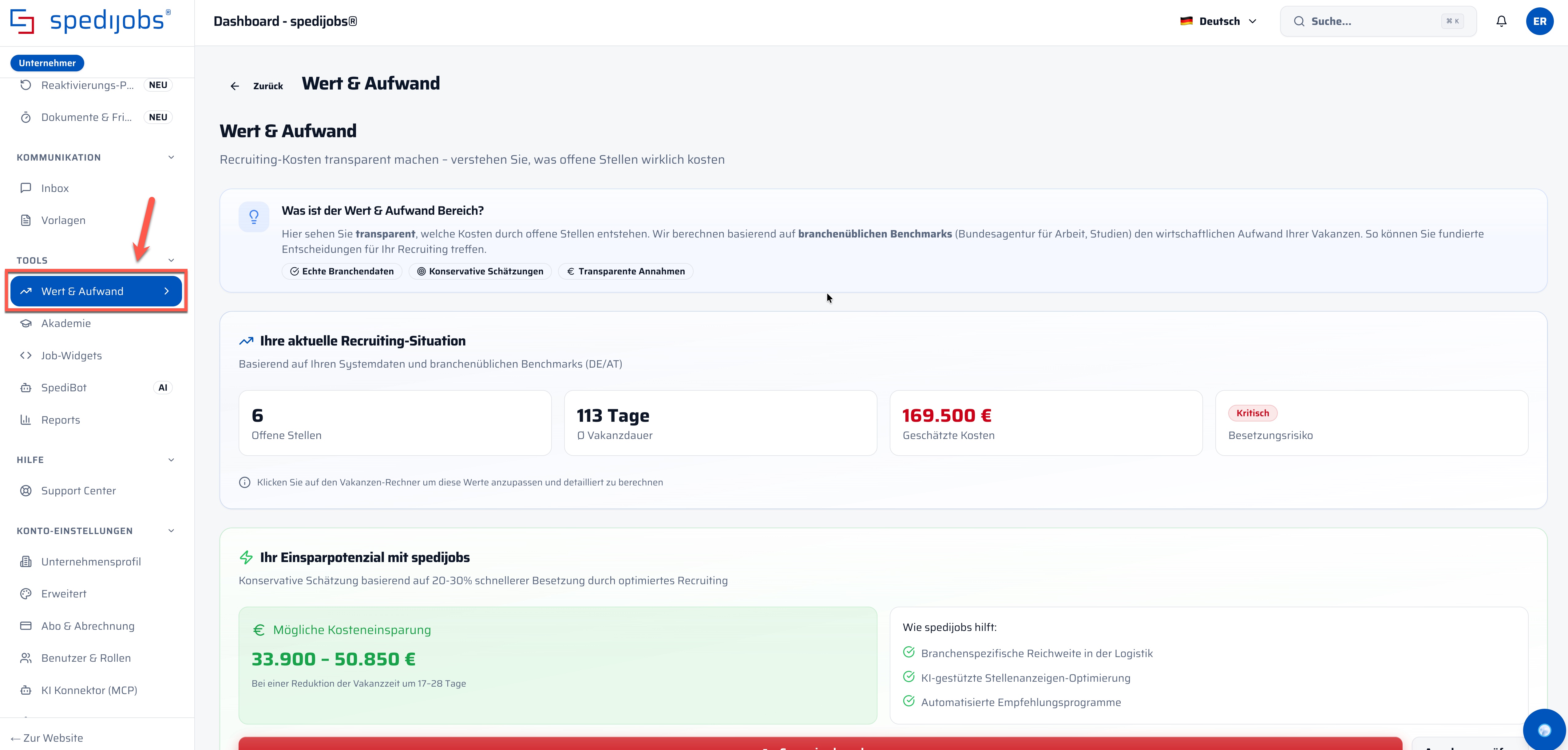1568x750 pixels.
Task: Click Transparente Annahmen tag
Action: [x=626, y=271]
